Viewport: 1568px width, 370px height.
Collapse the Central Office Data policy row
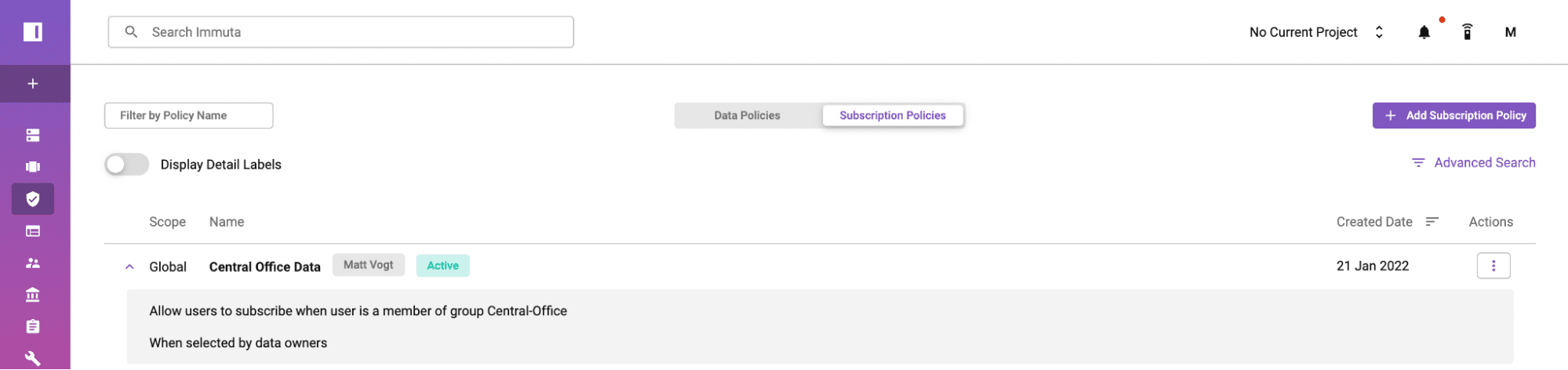click(x=129, y=267)
